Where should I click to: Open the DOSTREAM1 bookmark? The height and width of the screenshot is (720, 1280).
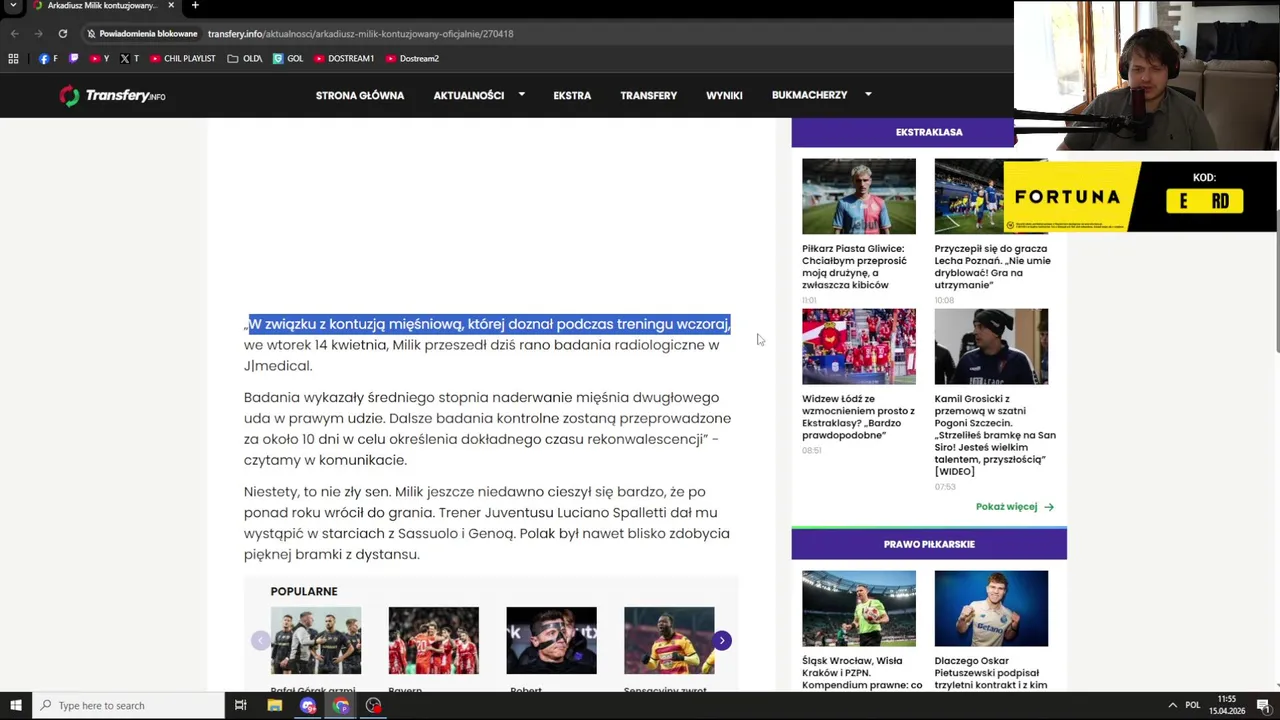pos(344,59)
